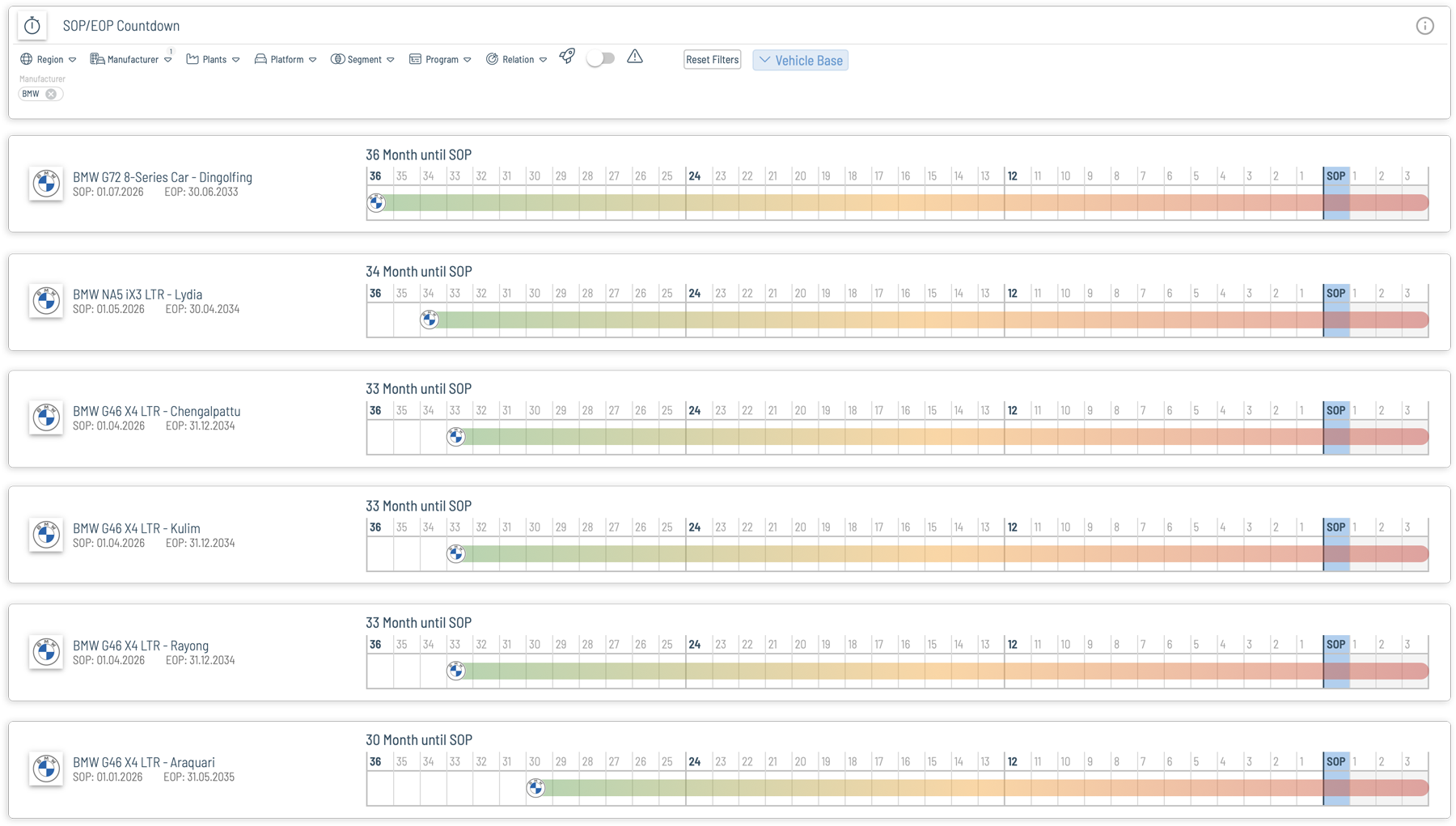Click the timeline start marker in the Kulim row
This screenshot has height=826, width=1456.
click(456, 553)
